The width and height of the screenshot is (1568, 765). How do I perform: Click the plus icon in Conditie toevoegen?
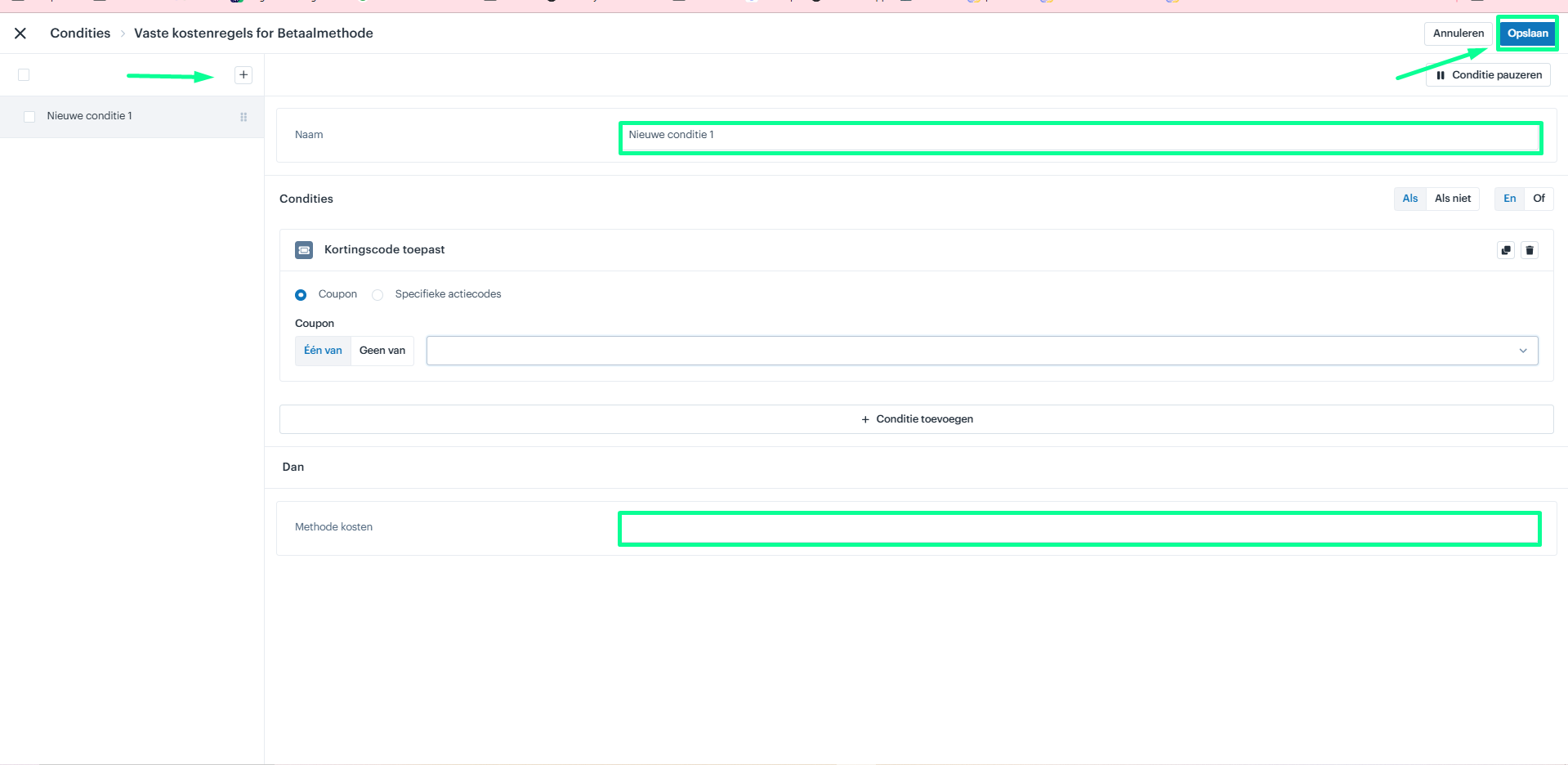point(865,419)
